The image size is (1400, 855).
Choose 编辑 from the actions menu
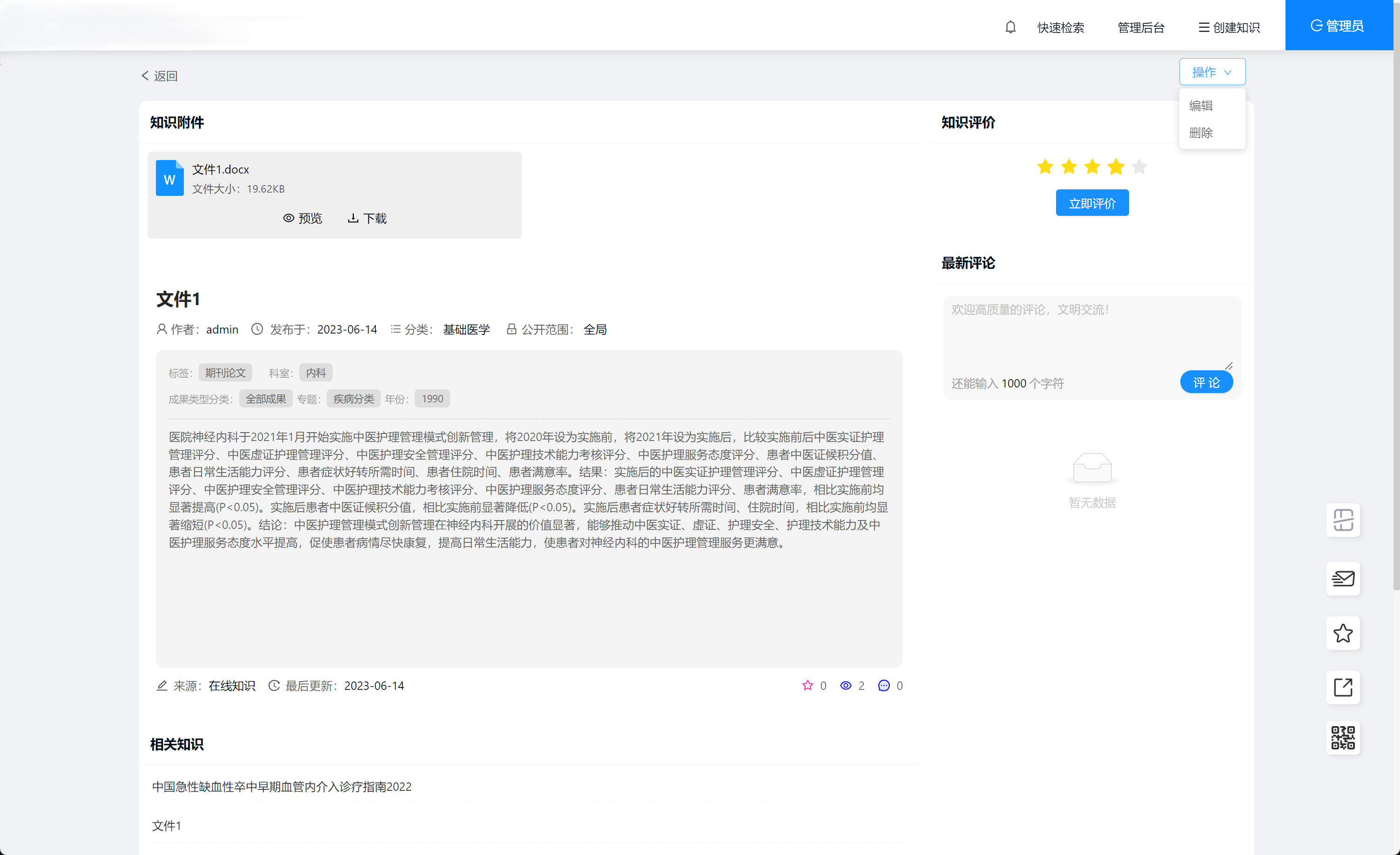coord(1201,106)
